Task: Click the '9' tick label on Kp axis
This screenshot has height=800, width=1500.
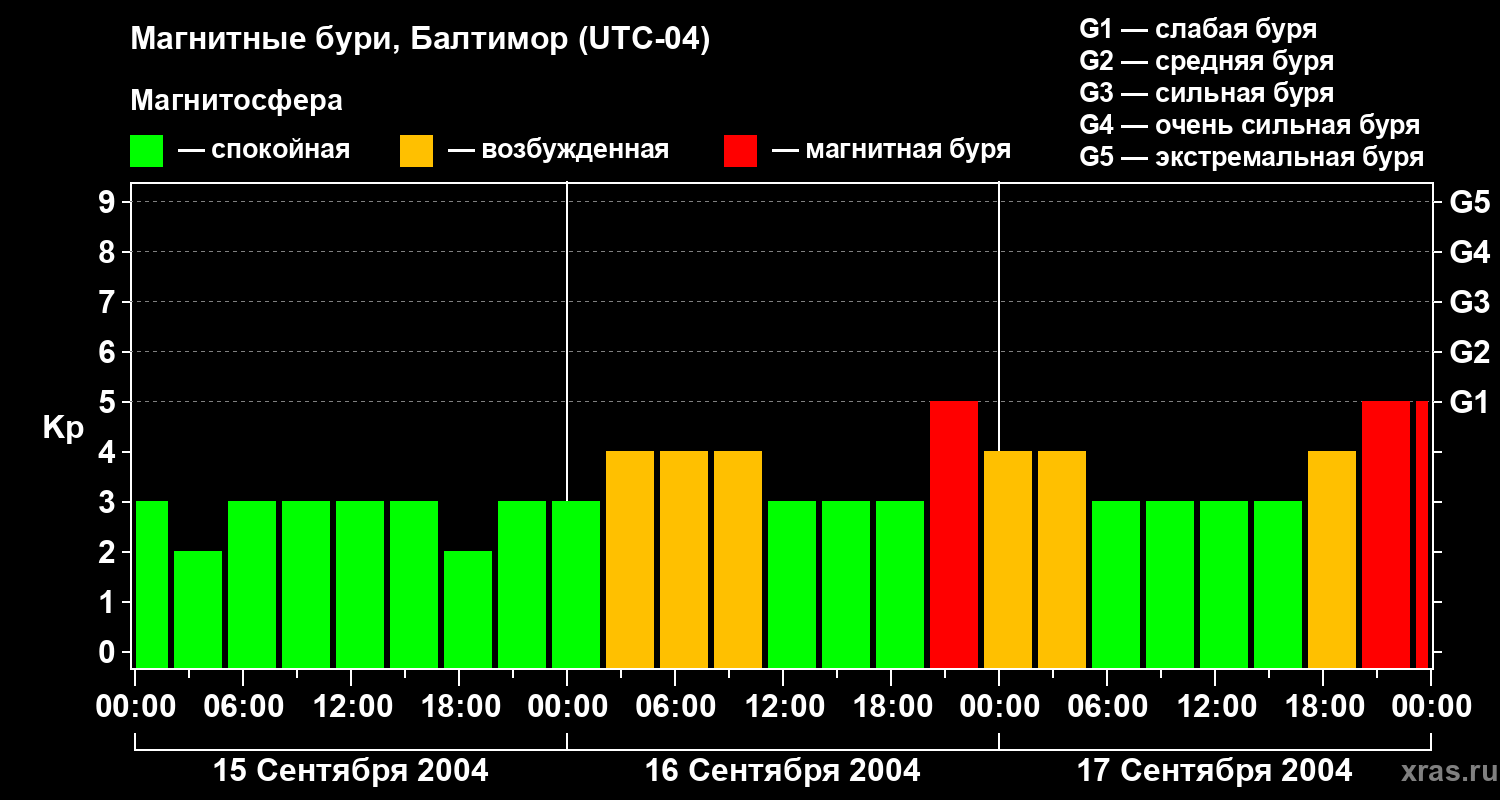Action: click(109, 202)
